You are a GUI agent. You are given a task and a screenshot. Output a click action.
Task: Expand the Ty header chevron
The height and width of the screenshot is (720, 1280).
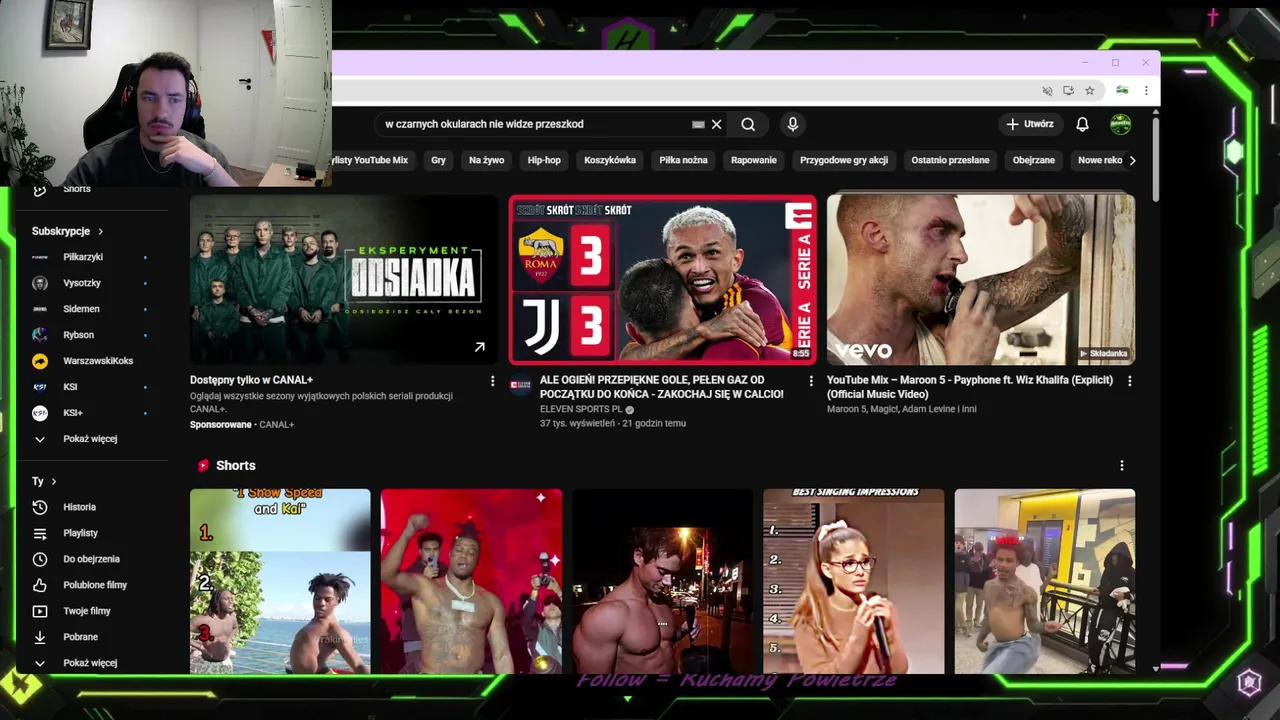point(54,481)
